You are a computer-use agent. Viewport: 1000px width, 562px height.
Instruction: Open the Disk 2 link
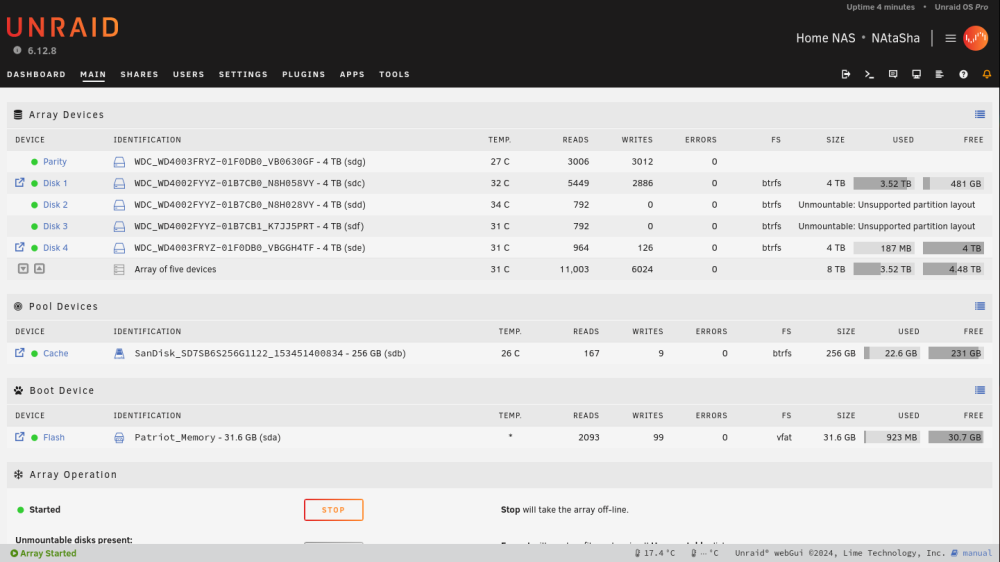[x=55, y=205]
